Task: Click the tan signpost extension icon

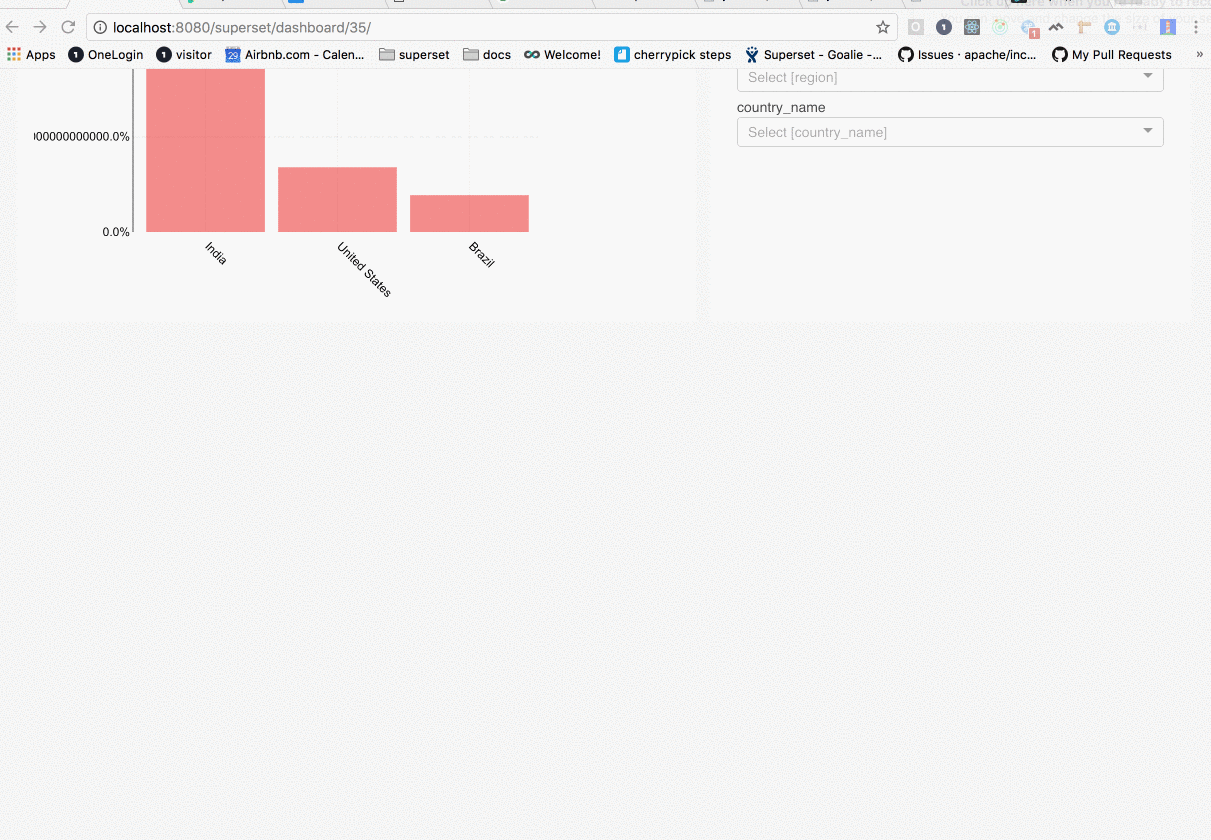Action: click(x=1084, y=27)
